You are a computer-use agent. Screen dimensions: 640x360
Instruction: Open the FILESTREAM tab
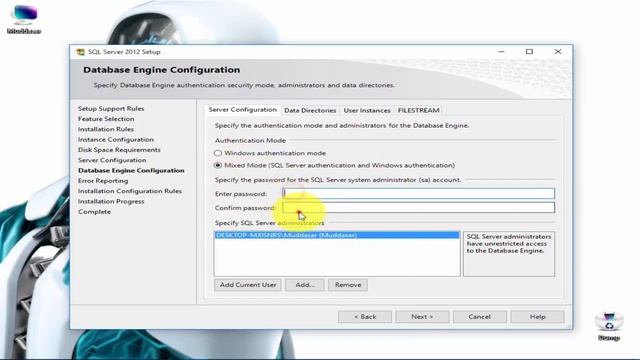point(418,111)
